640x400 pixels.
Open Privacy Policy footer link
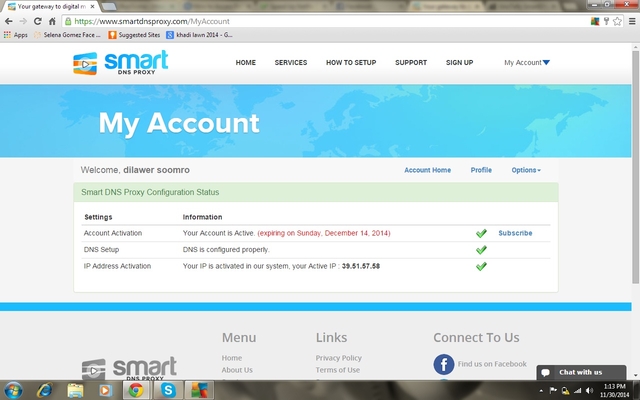coord(338,358)
